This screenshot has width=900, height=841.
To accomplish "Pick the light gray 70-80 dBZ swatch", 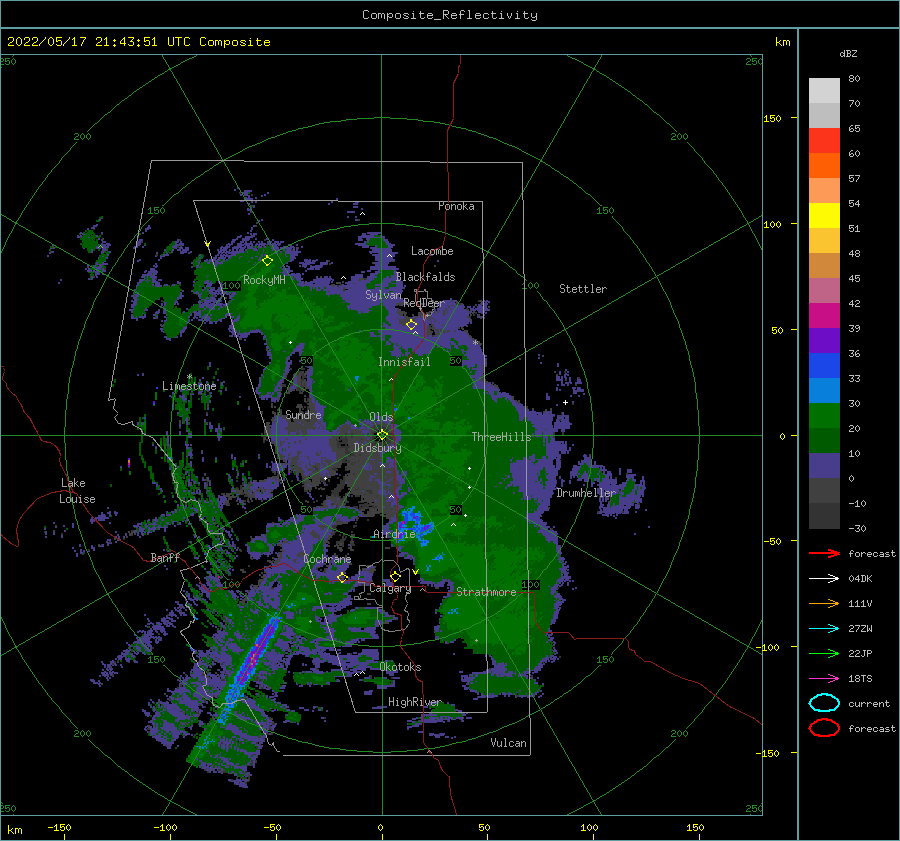I will click(824, 91).
